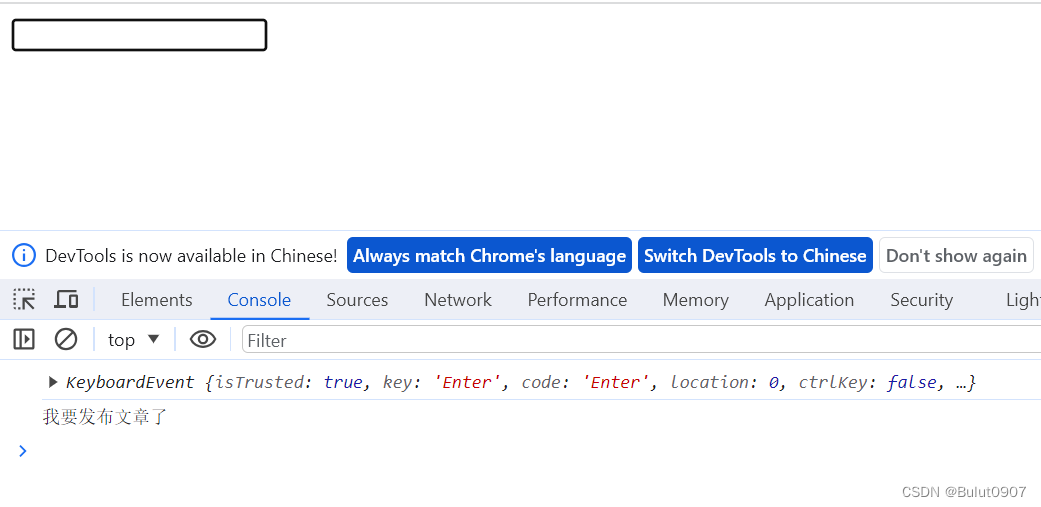Go to the Network tab

tap(458, 300)
